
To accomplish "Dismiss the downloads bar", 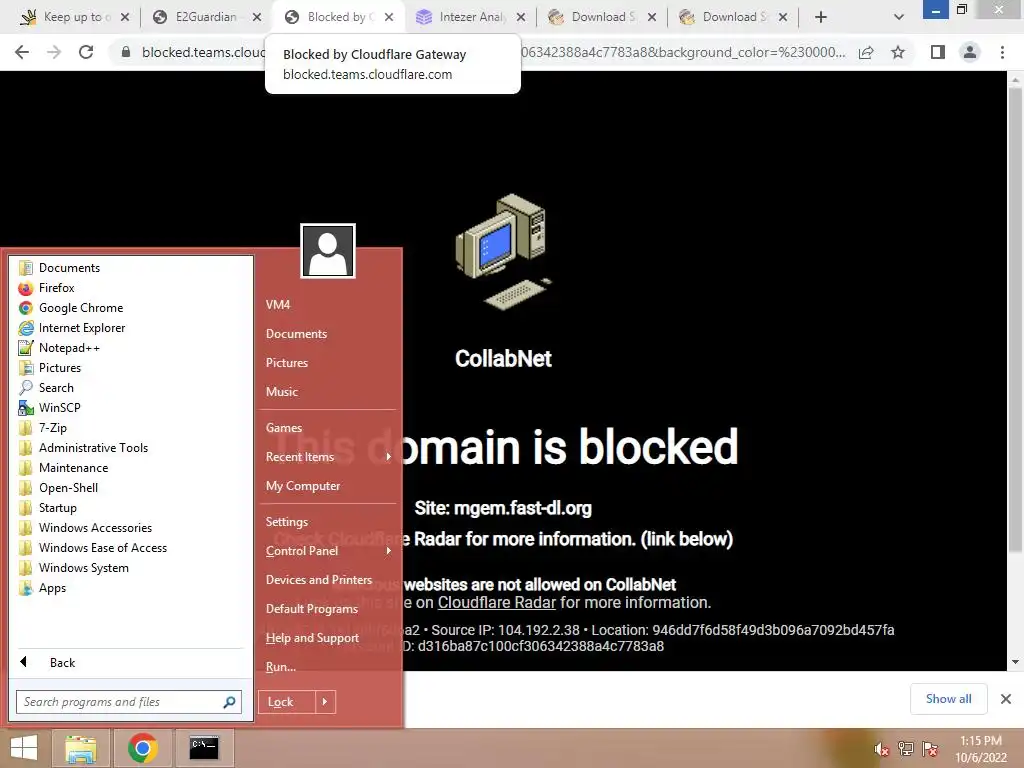I will (1006, 699).
